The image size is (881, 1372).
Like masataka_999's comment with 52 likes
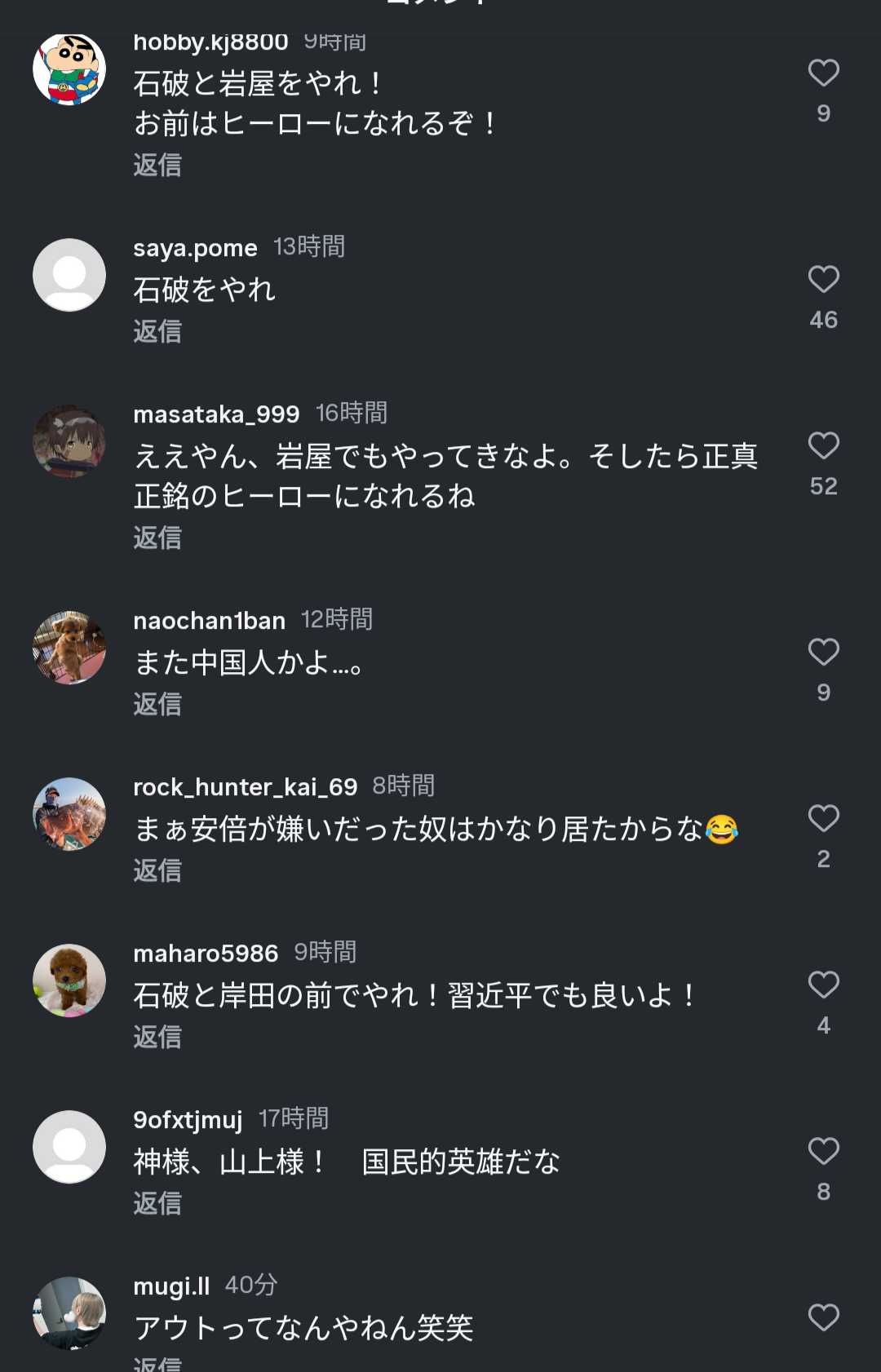(823, 446)
